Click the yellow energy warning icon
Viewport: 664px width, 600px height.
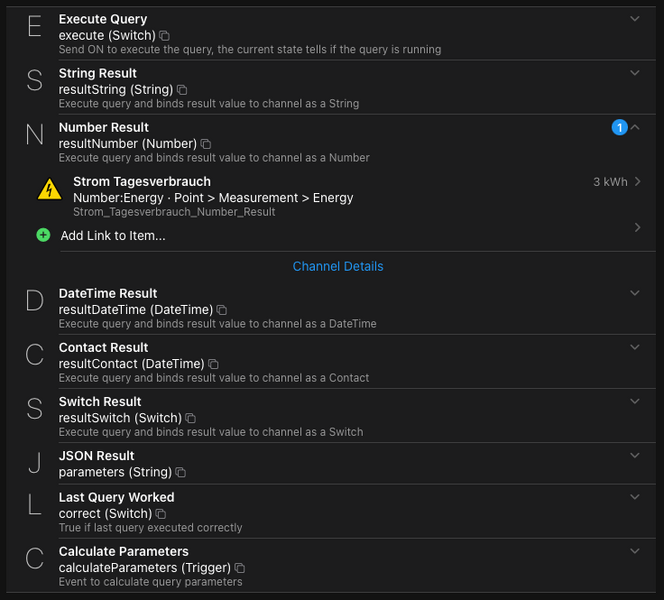click(49, 190)
